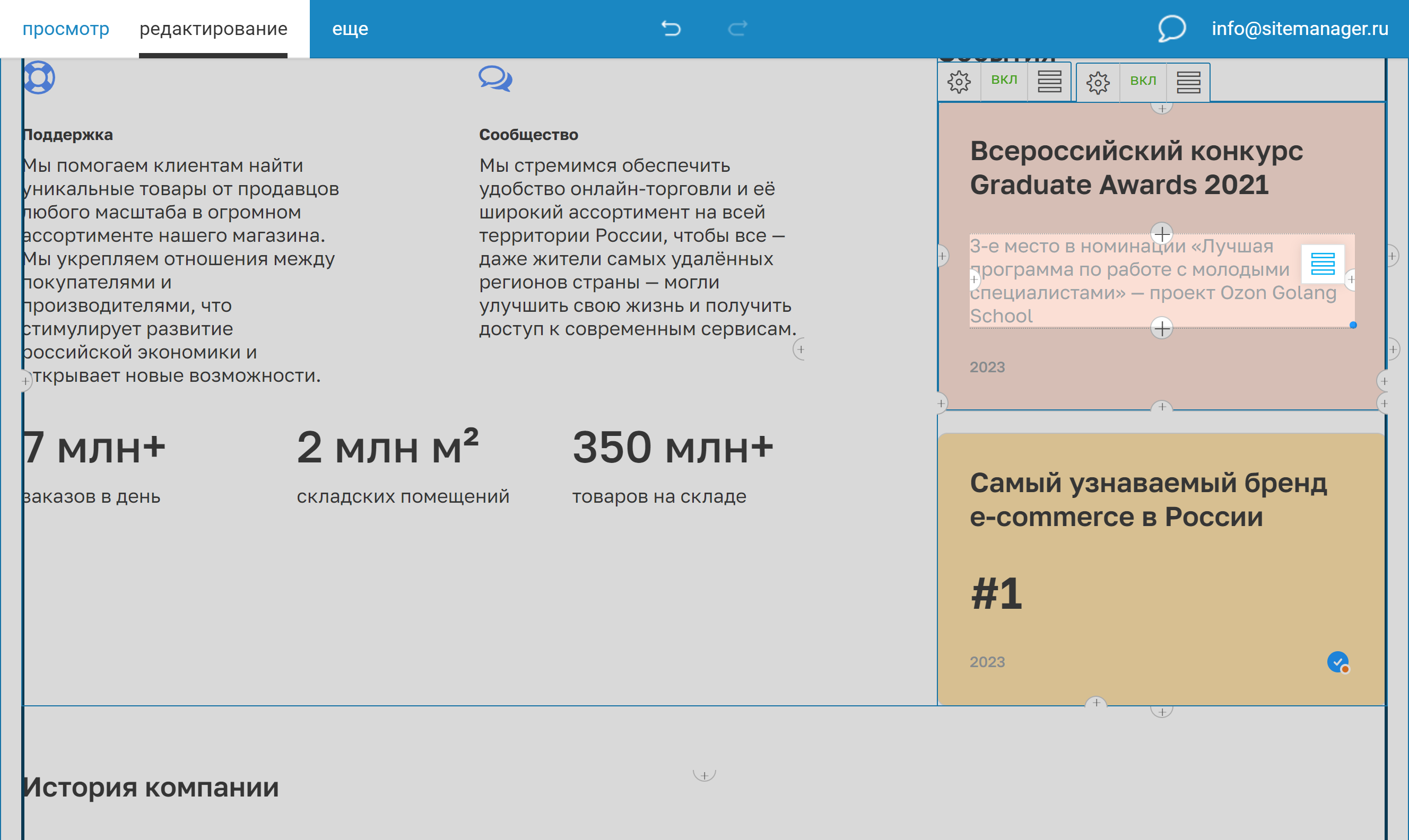
Task: Toggle off the second ВКЛ switch
Action: [1143, 81]
